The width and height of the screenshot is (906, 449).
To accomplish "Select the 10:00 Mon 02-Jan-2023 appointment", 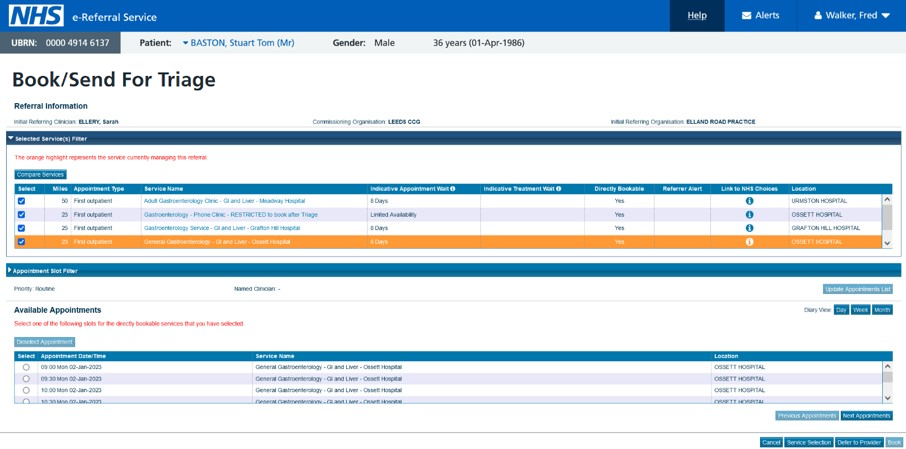I will coord(26,390).
